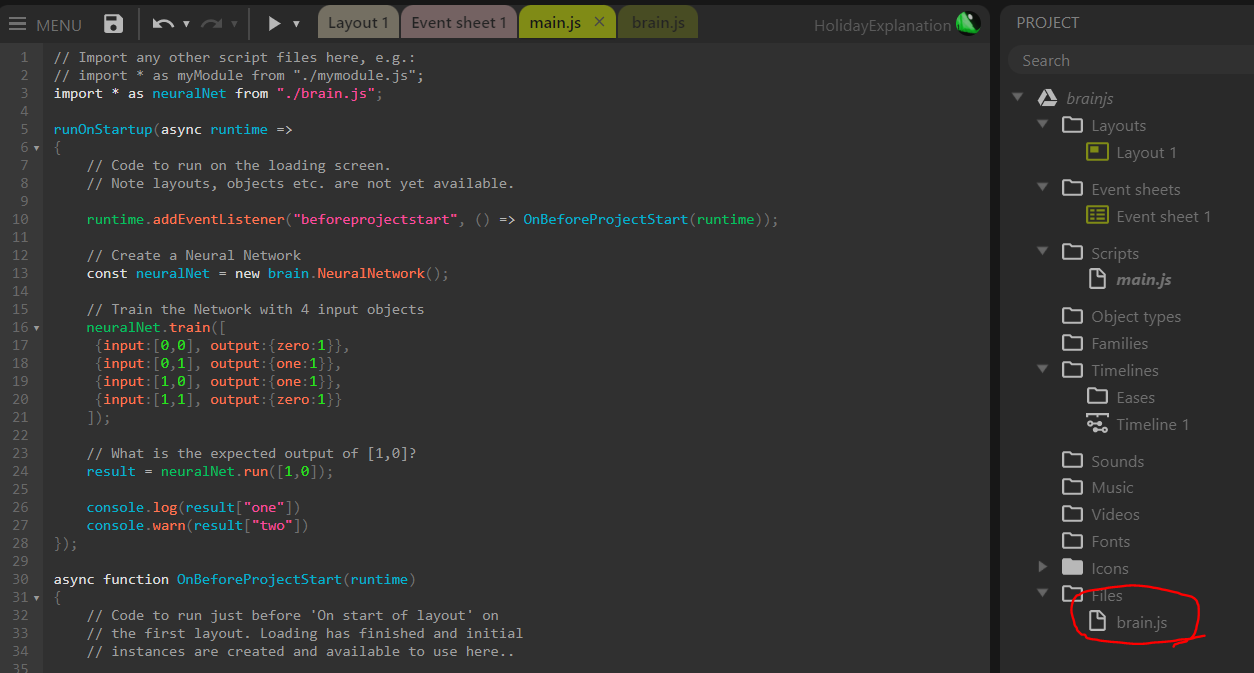1254x673 pixels.
Task: Click the Sounds folder icon
Action: pyautogui.click(x=1073, y=460)
